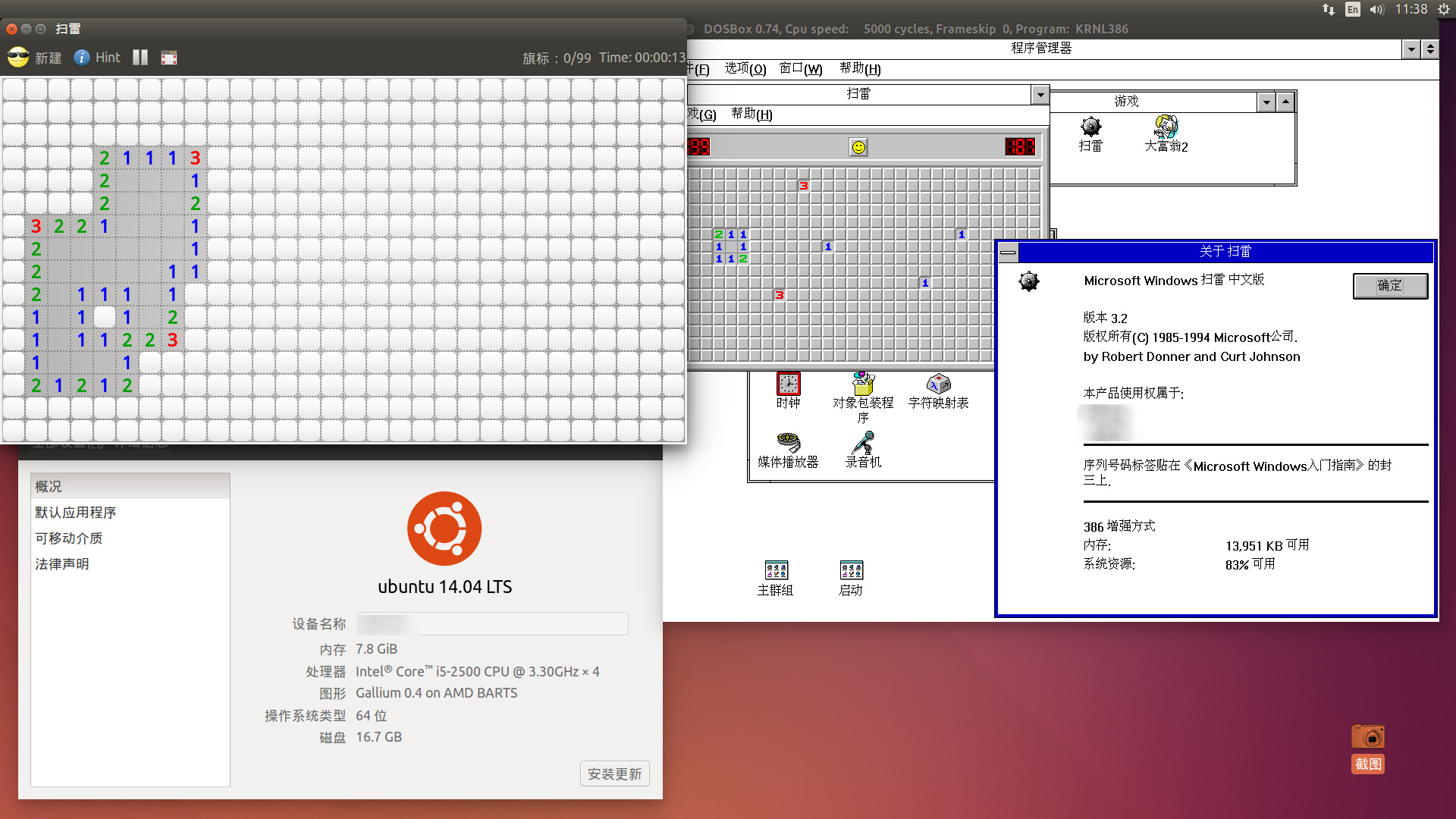Select 概况 in the system details sidebar
The image size is (1456, 819).
coord(130,487)
